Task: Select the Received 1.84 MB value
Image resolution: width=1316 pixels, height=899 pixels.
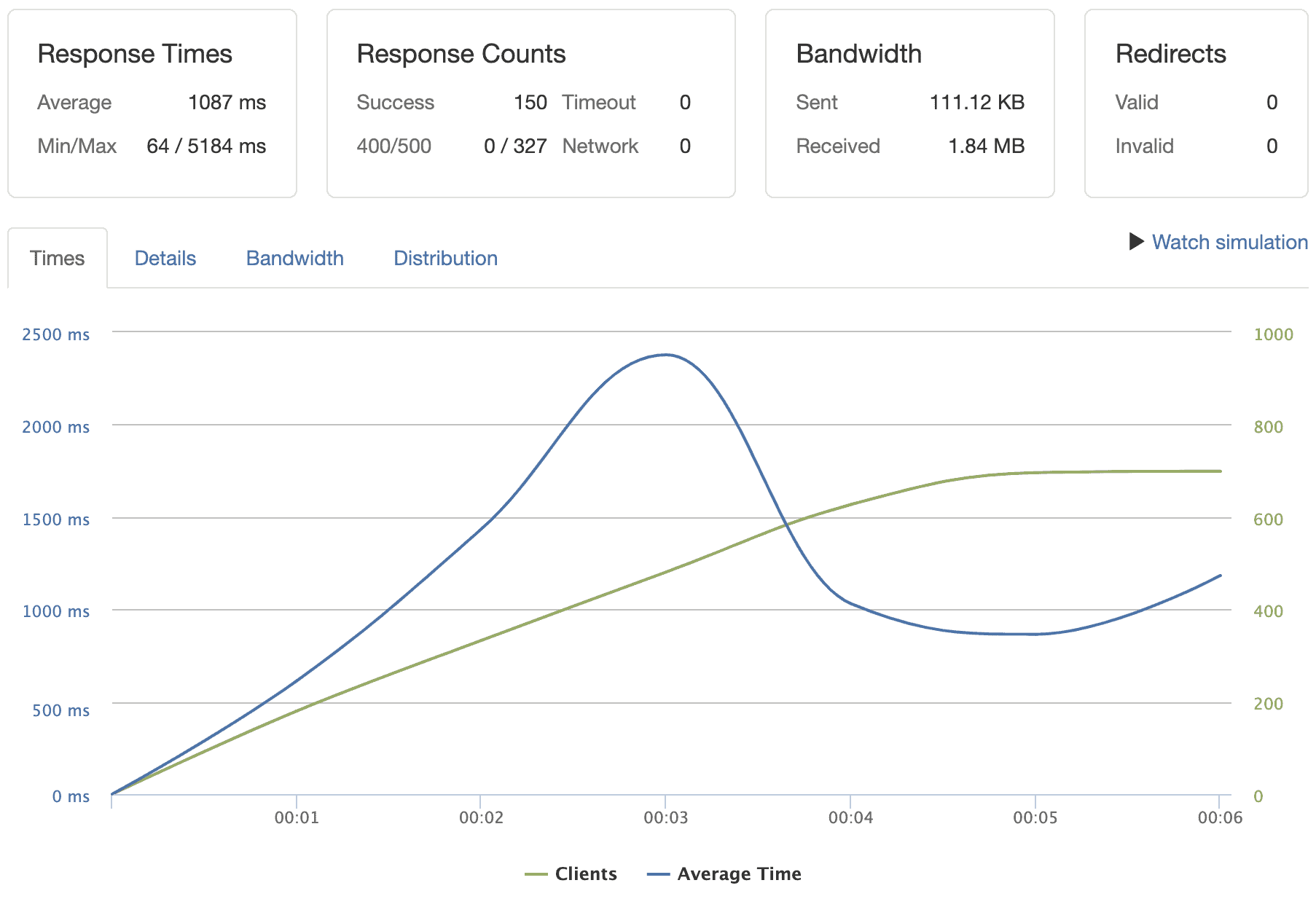Action: coord(987,146)
